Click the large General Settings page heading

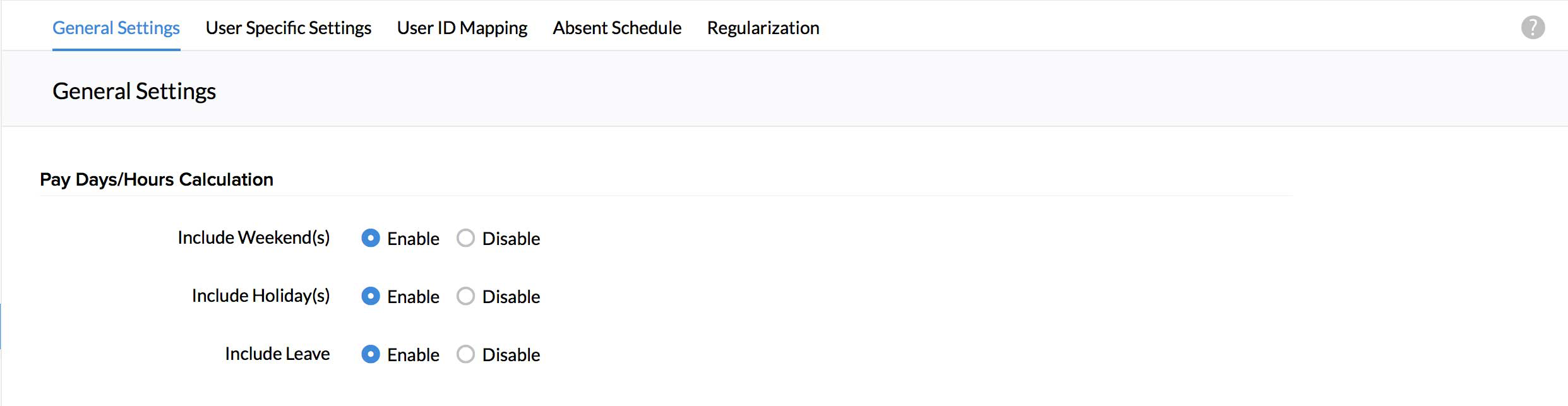[134, 91]
